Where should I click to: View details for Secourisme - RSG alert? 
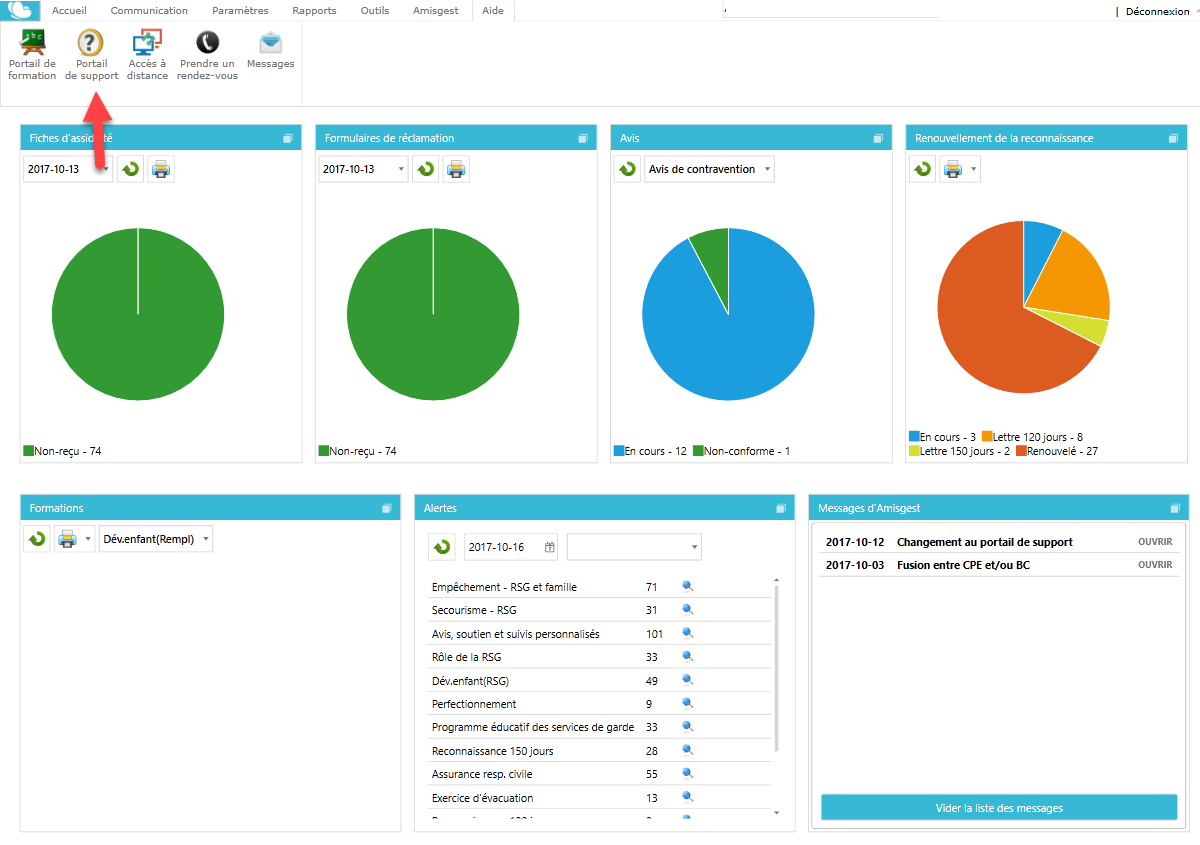(x=687, y=610)
